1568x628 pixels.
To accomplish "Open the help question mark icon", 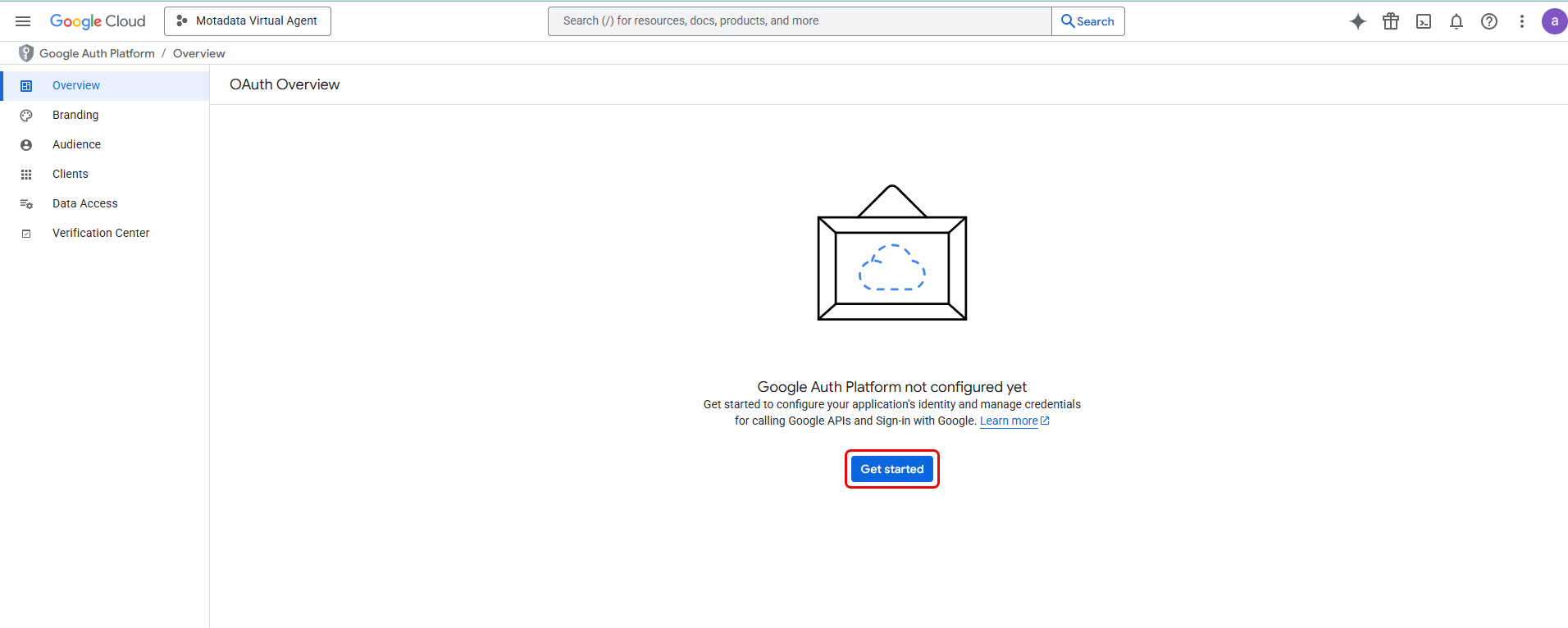I will tap(1489, 21).
